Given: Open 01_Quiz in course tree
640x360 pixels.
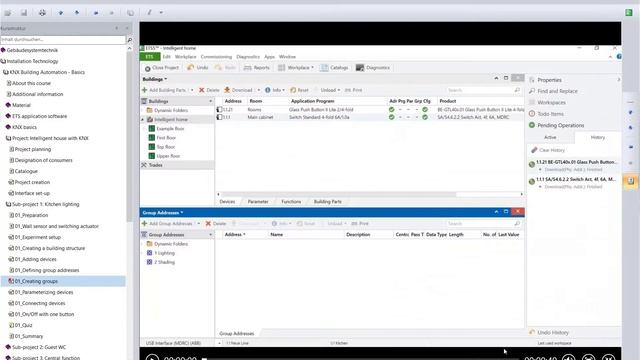Looking at the screenshot, I should [23, 325].
